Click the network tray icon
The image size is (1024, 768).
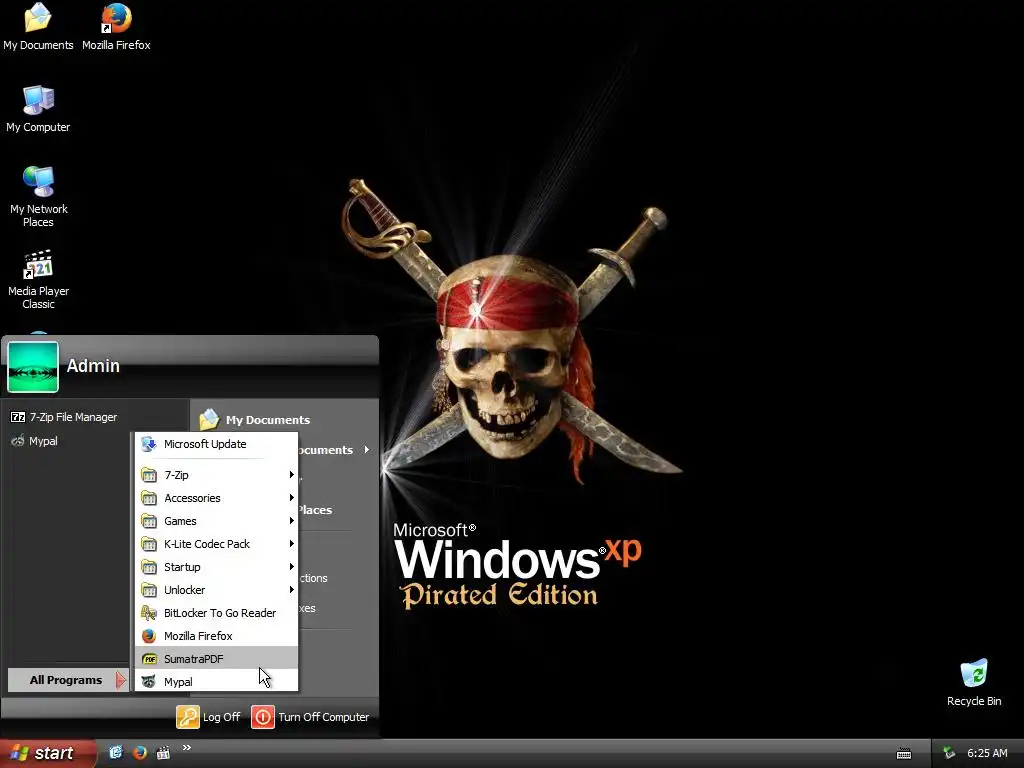(x=949, y=753)
